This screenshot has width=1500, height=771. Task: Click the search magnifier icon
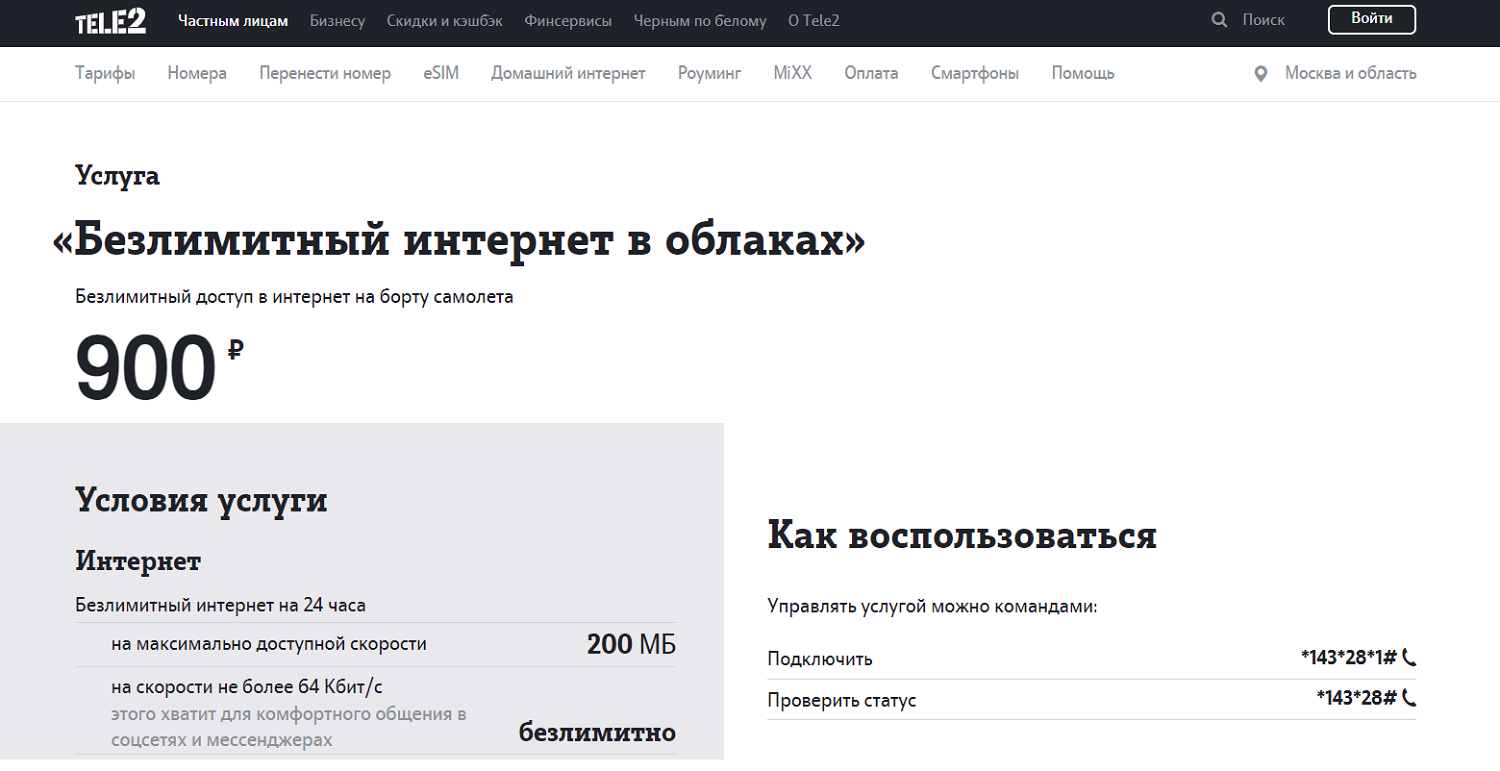1219,20
